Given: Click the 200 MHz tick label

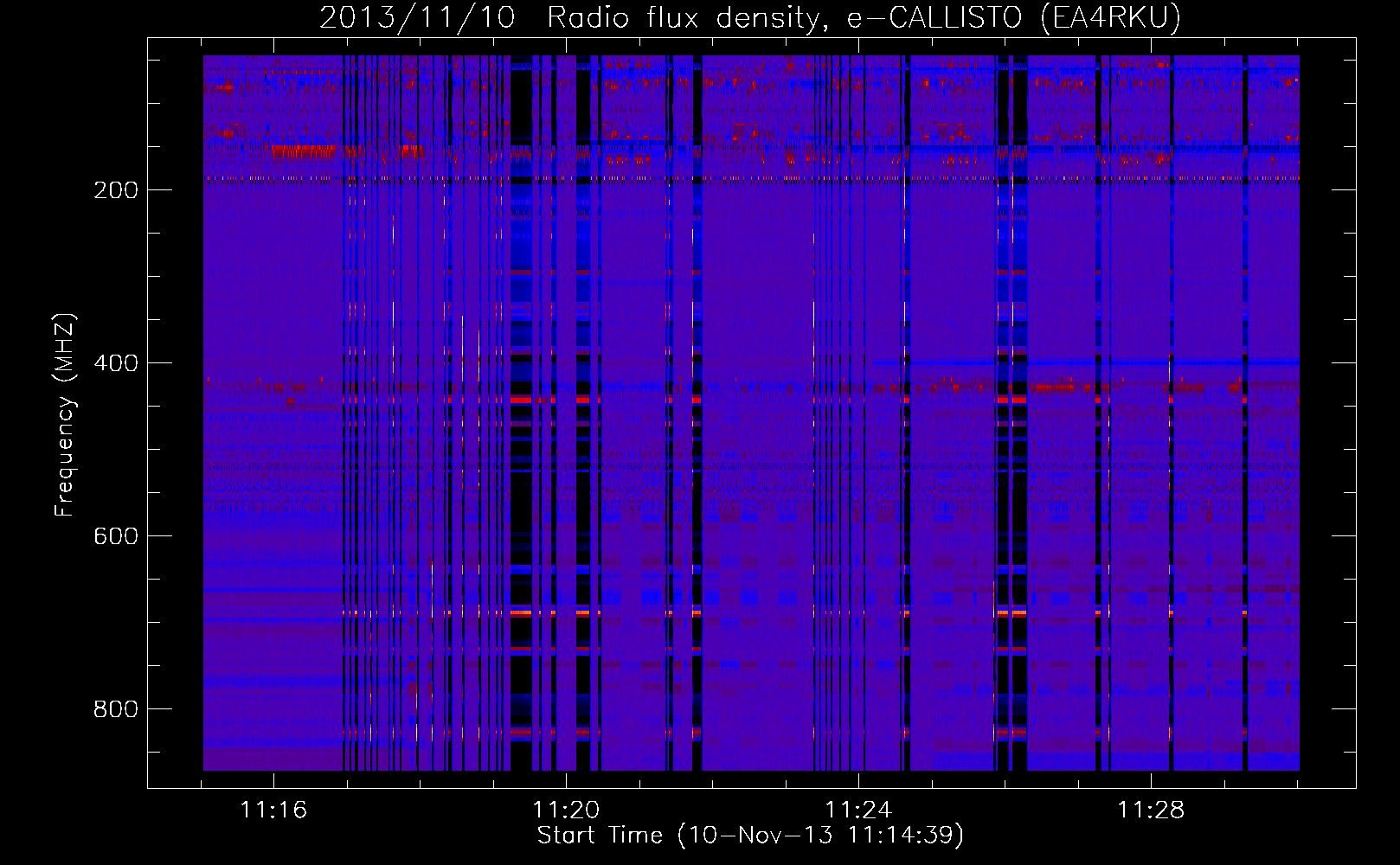Looking at the screenshot, I should [x=116, y=190].
